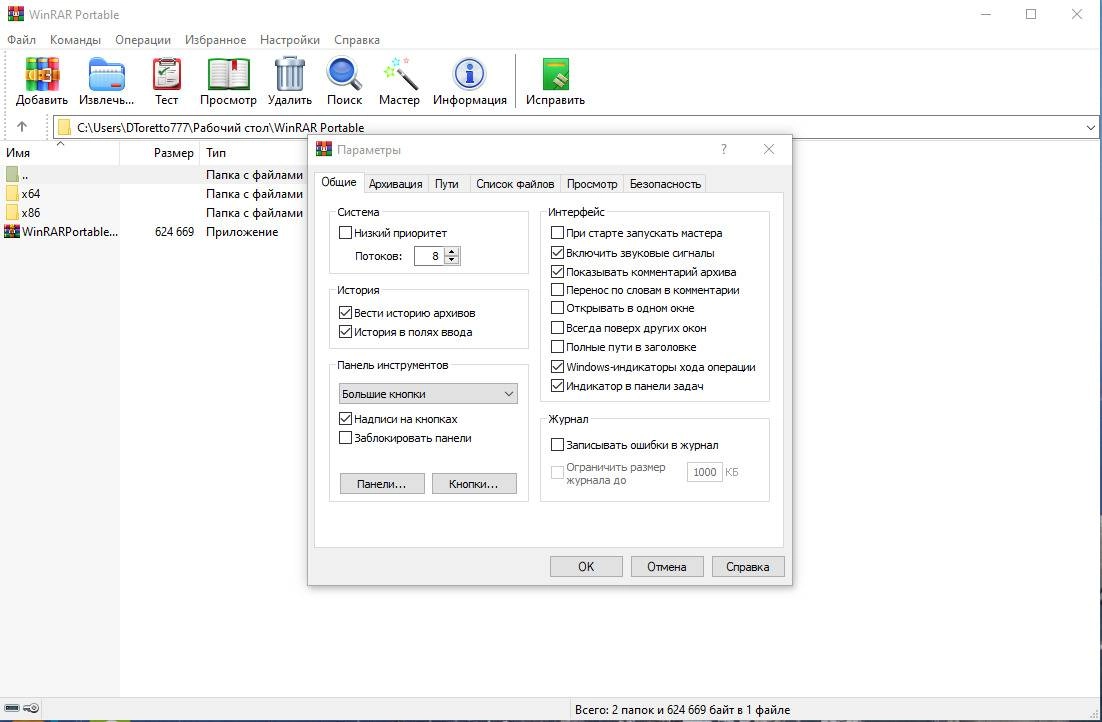Toggle Индикатор в панели задач
This screenshot has height=722, width=1102.
click(x=557, y=385)
